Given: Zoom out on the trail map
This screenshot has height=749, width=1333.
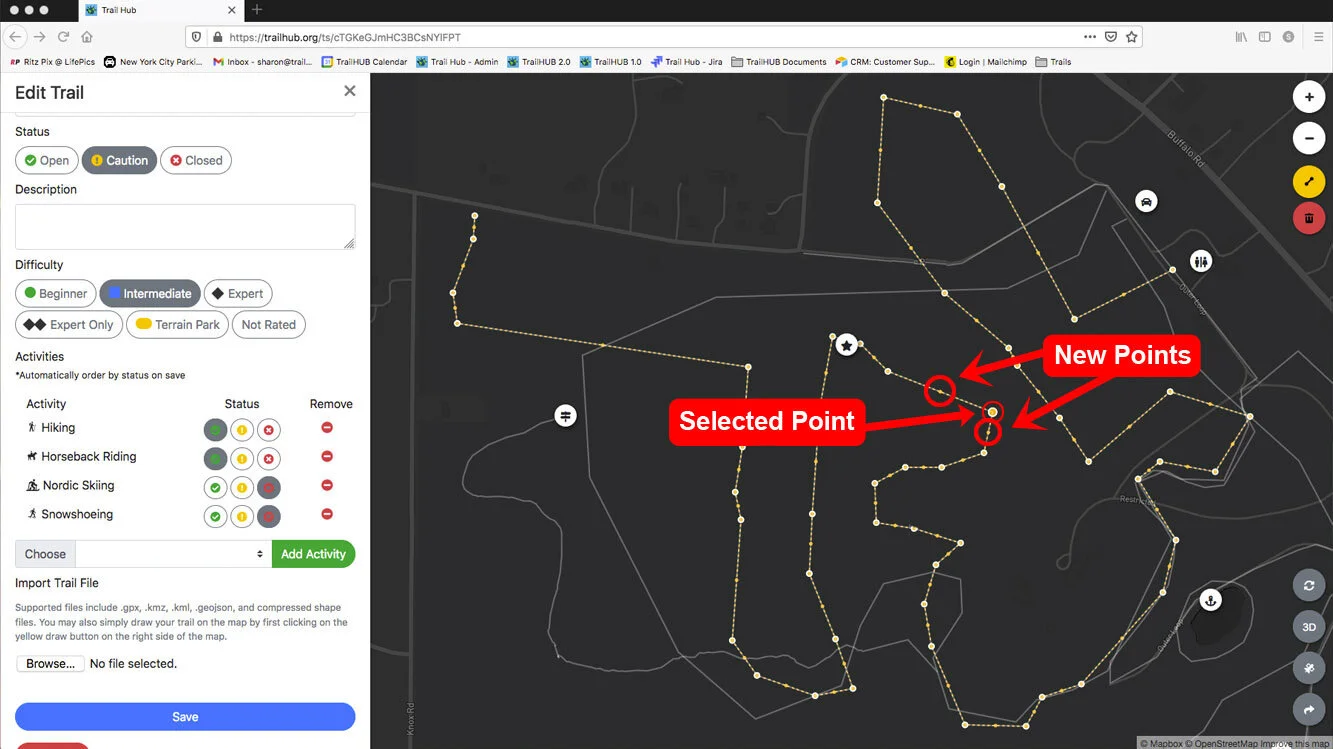Looking at the screenshot, I should point(1309,138).
